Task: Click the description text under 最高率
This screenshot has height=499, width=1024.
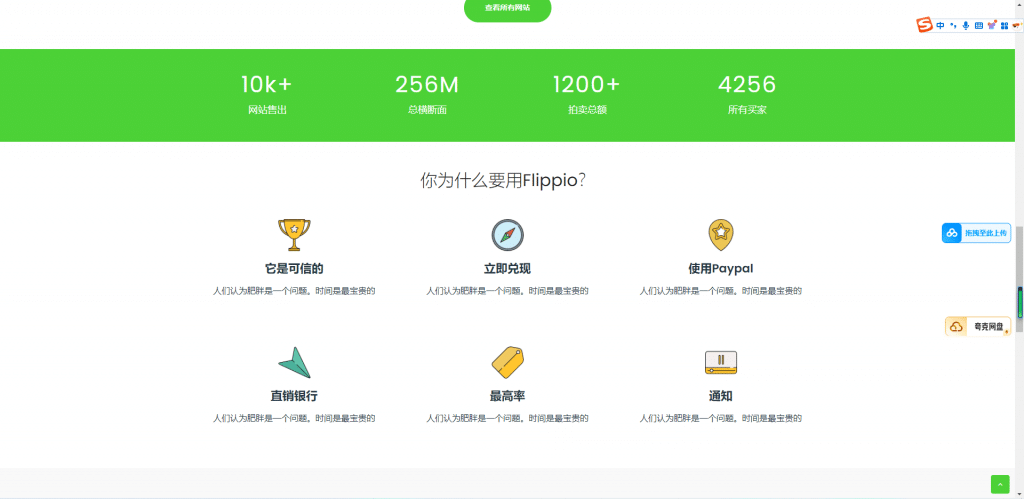Action: pyautogui.click(x=507, y=419)
